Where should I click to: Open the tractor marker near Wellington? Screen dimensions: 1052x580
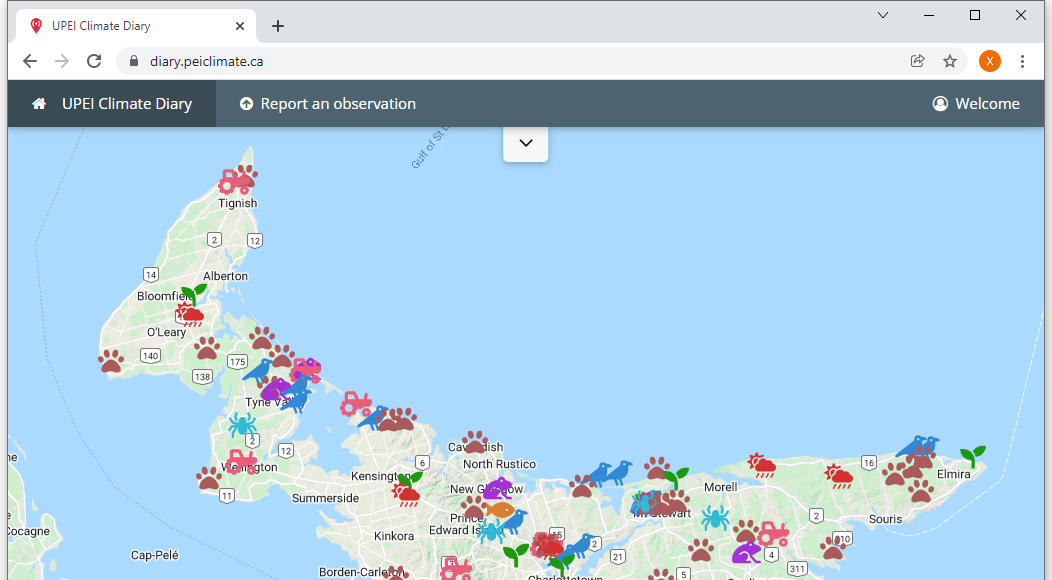click(242, 462)
